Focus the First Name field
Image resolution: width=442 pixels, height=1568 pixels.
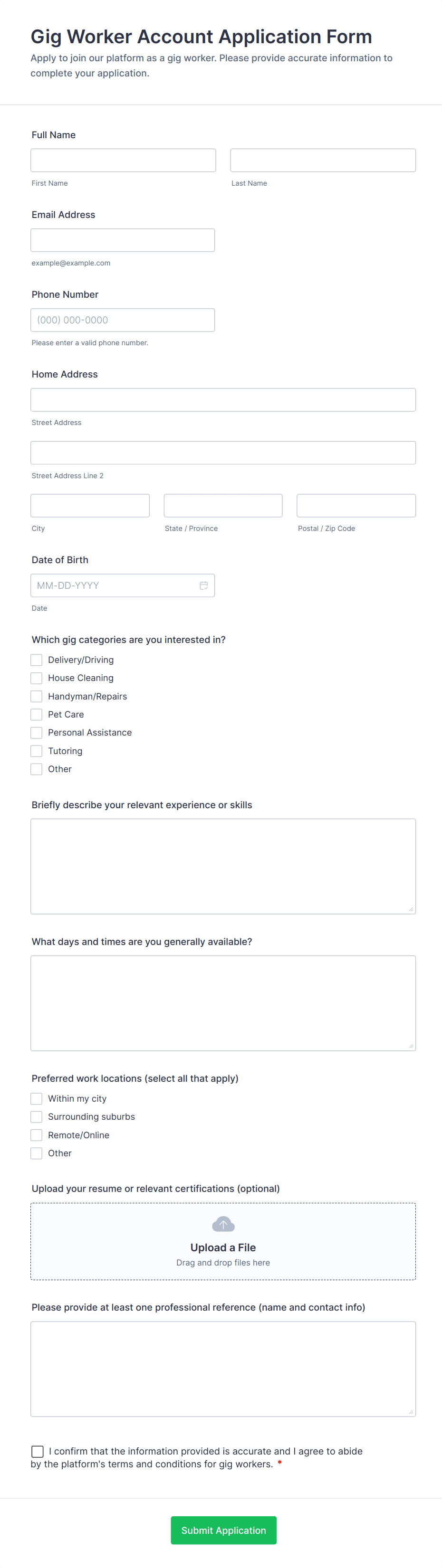123,160
